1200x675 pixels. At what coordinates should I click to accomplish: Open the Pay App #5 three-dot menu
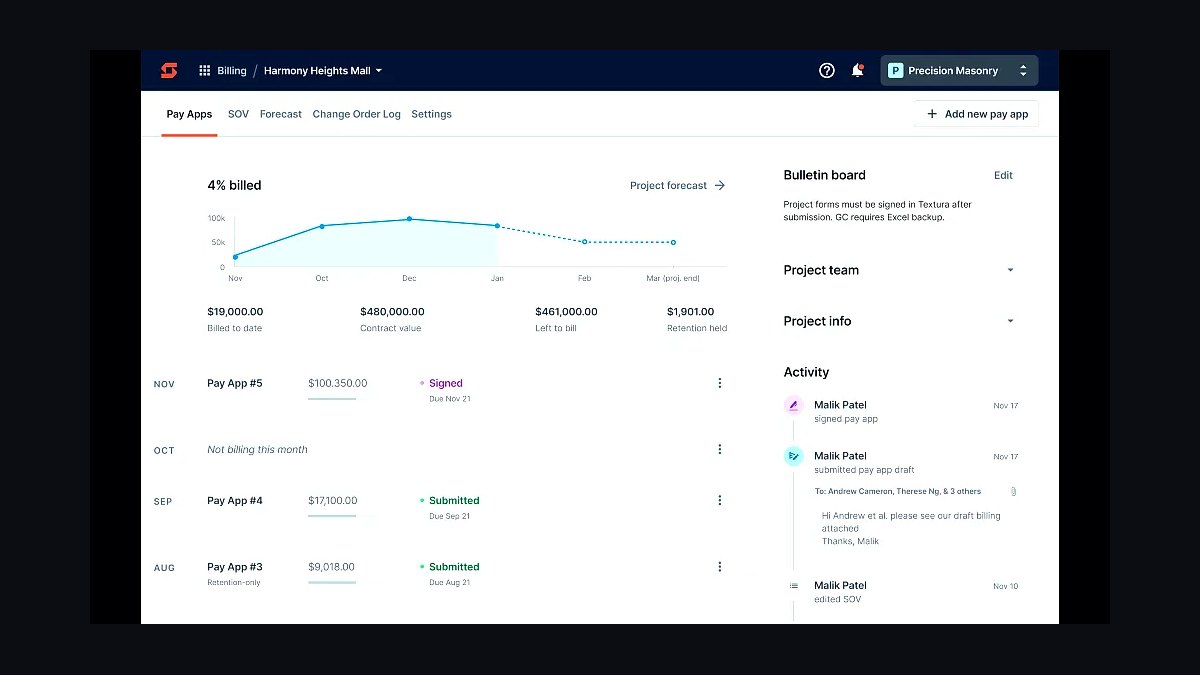click(x=720, y=383)
